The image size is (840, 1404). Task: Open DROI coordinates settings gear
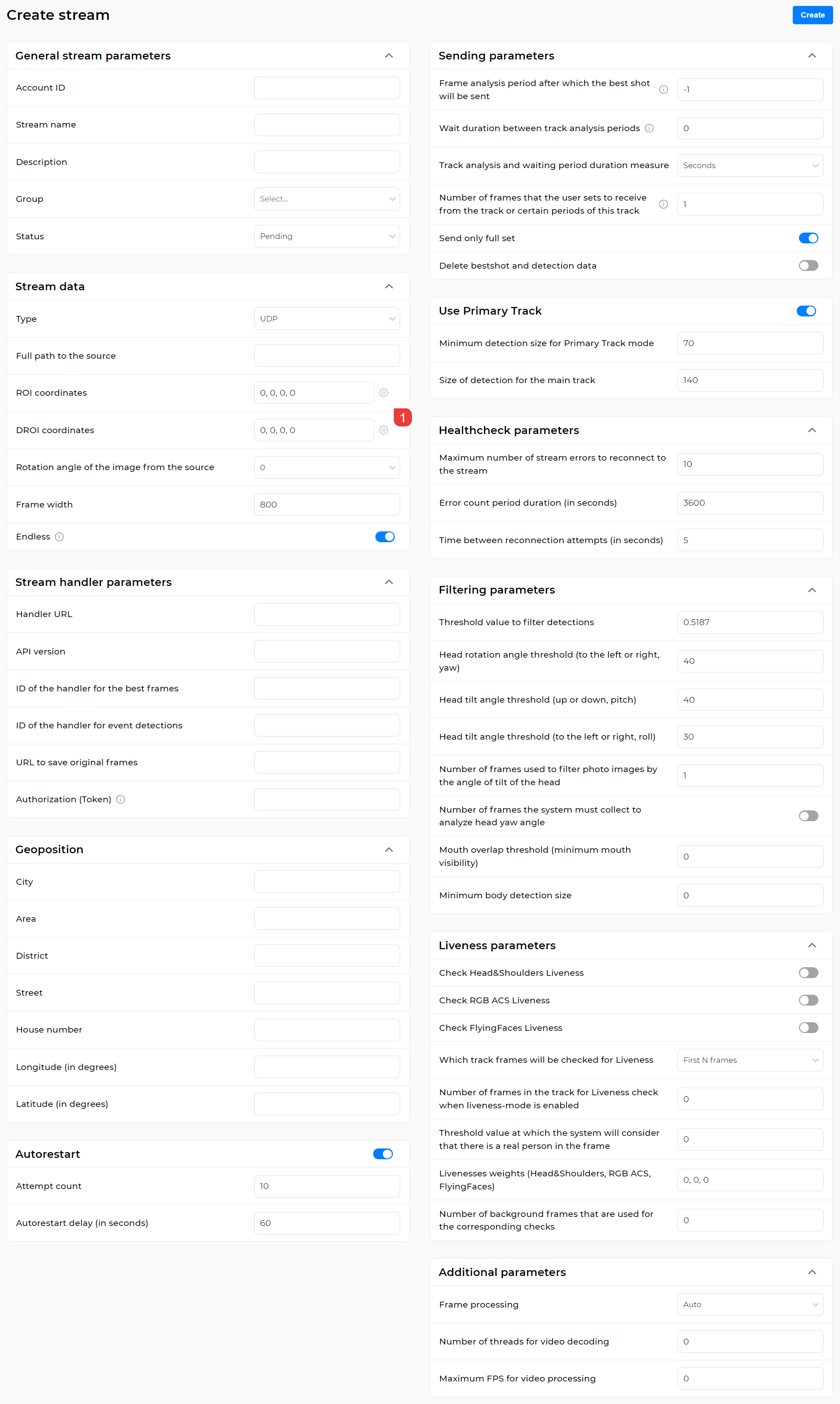click(x=384, y=430)
